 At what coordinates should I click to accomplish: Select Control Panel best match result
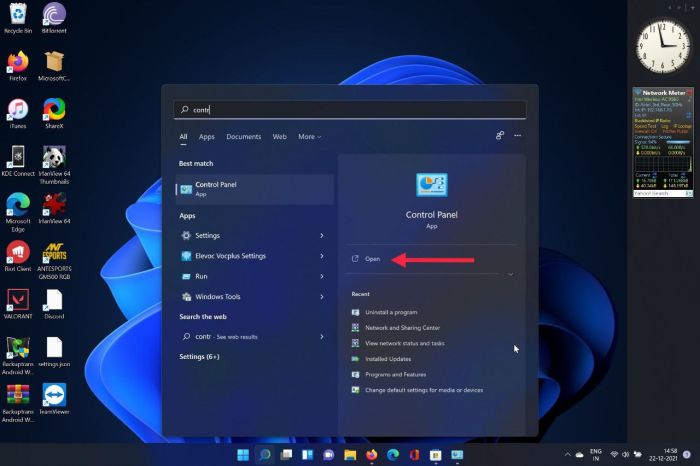[254, 189]
